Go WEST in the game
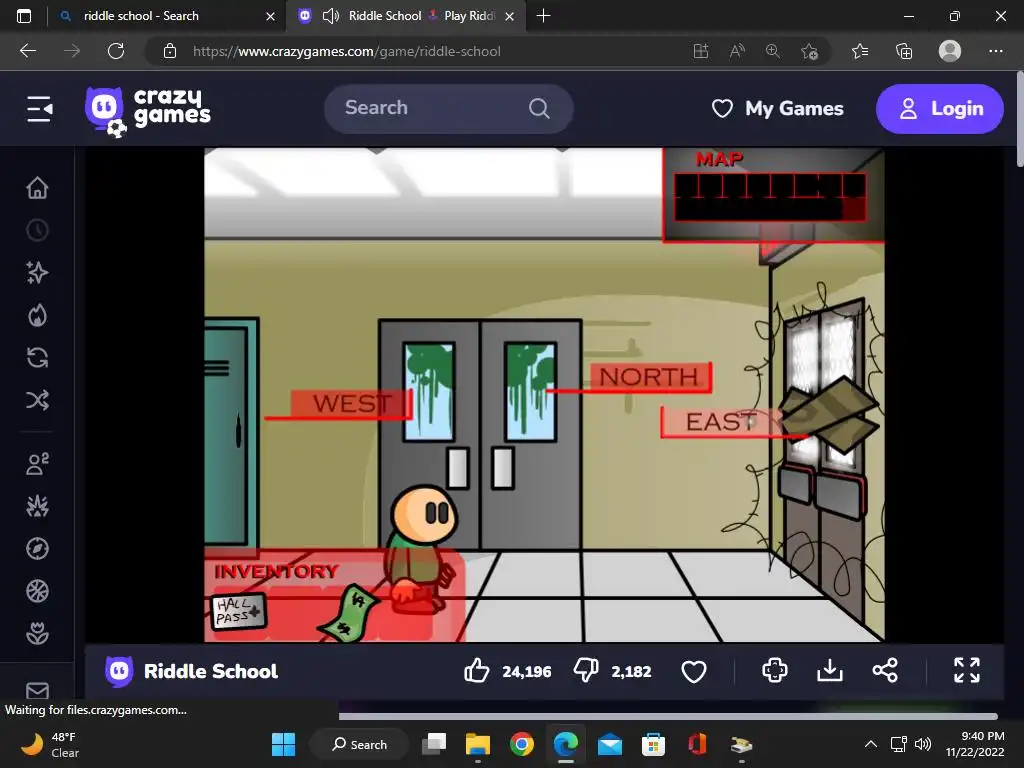Image resolution: width=1024 pixels, height=768 pixels. [351, 404]
